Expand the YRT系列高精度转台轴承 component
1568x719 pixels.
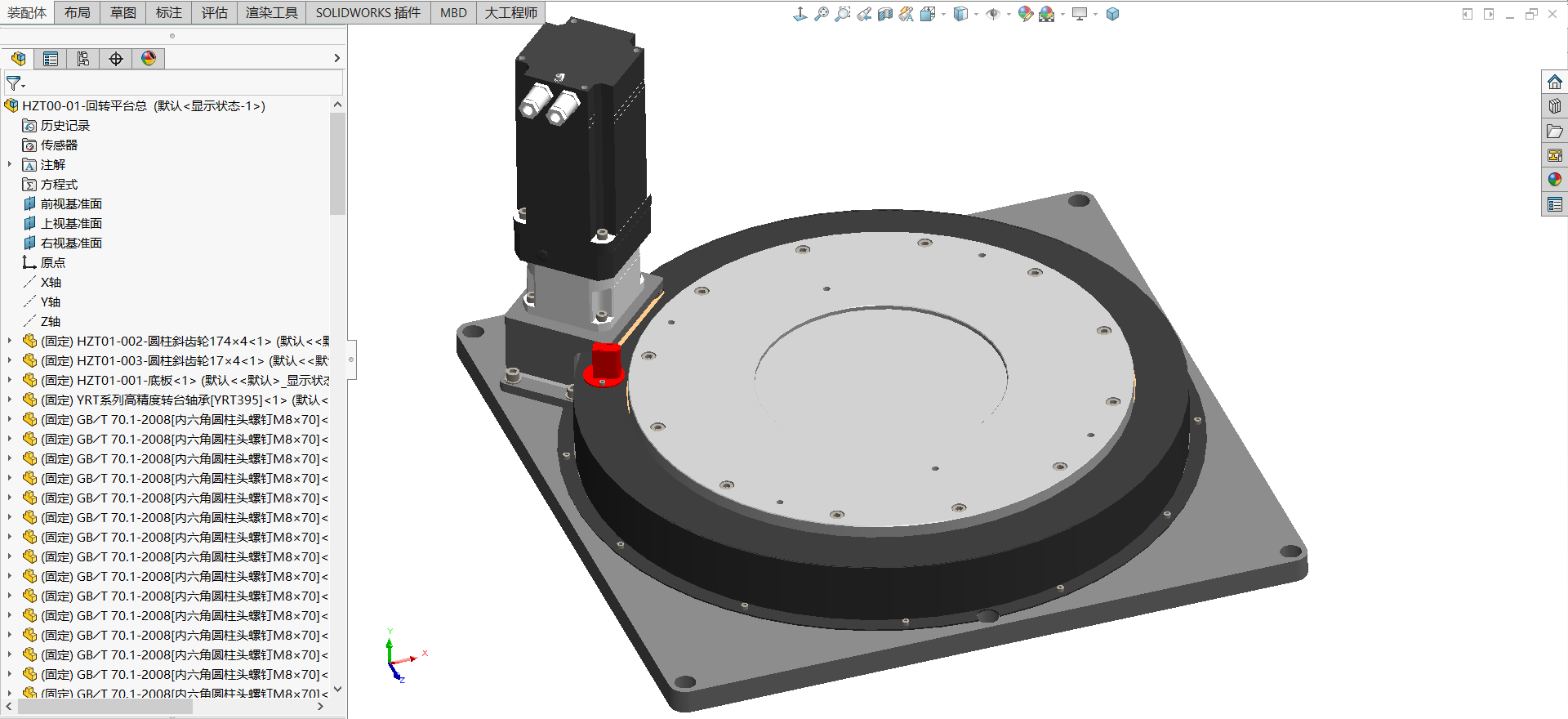pyautogui.click(x=10, y=400)
